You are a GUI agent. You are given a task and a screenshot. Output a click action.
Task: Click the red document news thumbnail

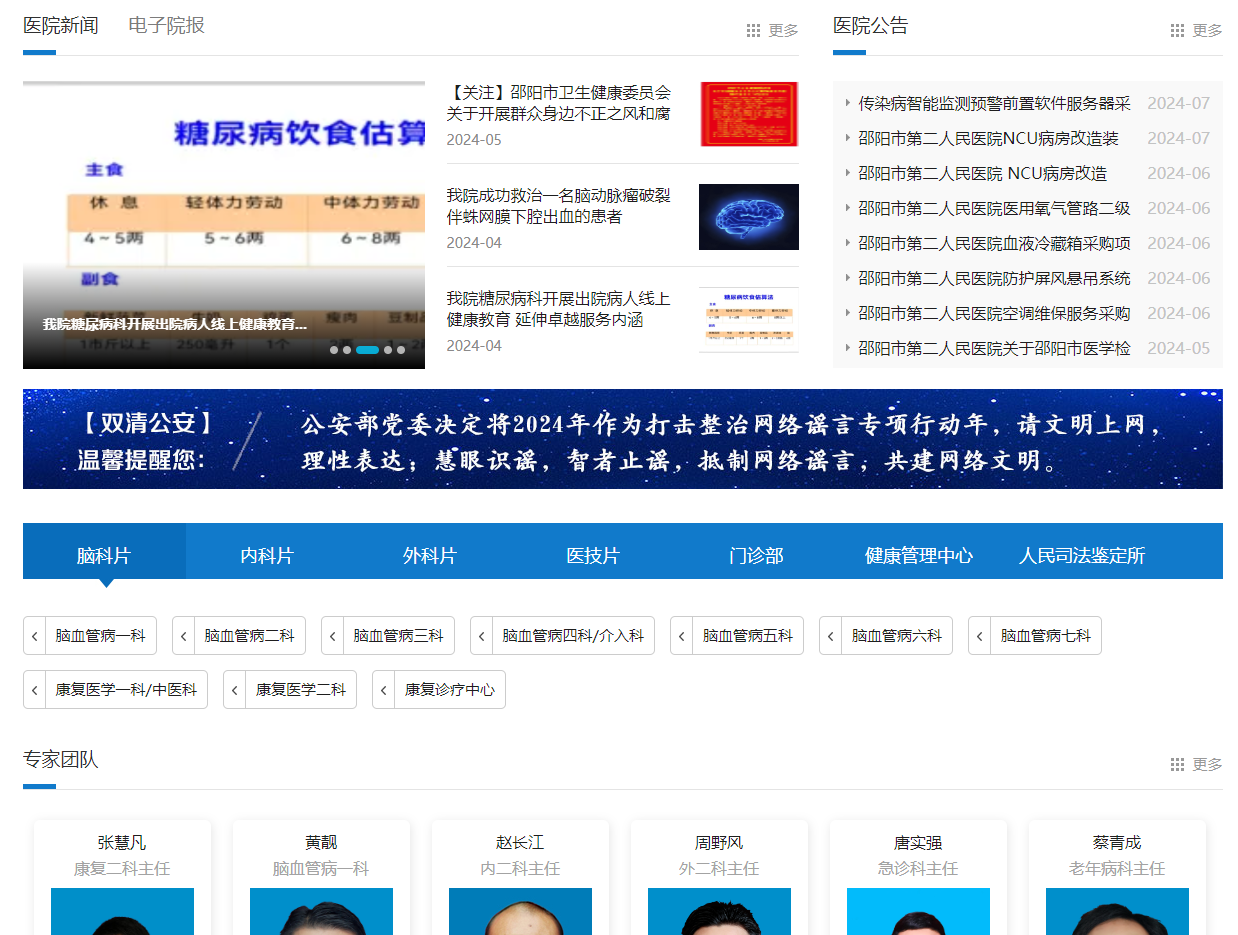tap(749, 114)
